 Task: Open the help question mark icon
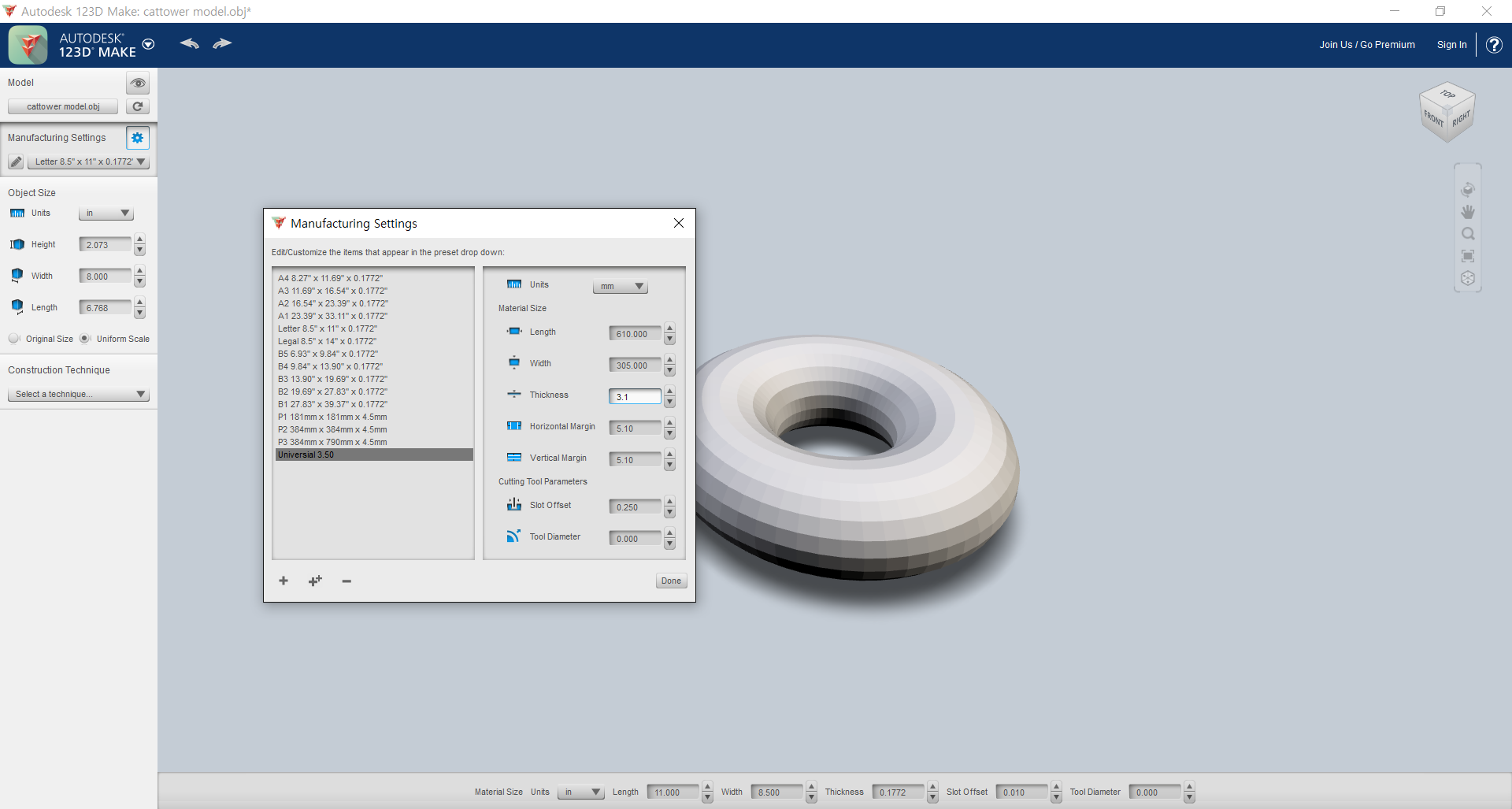(x=1494, y=45)
